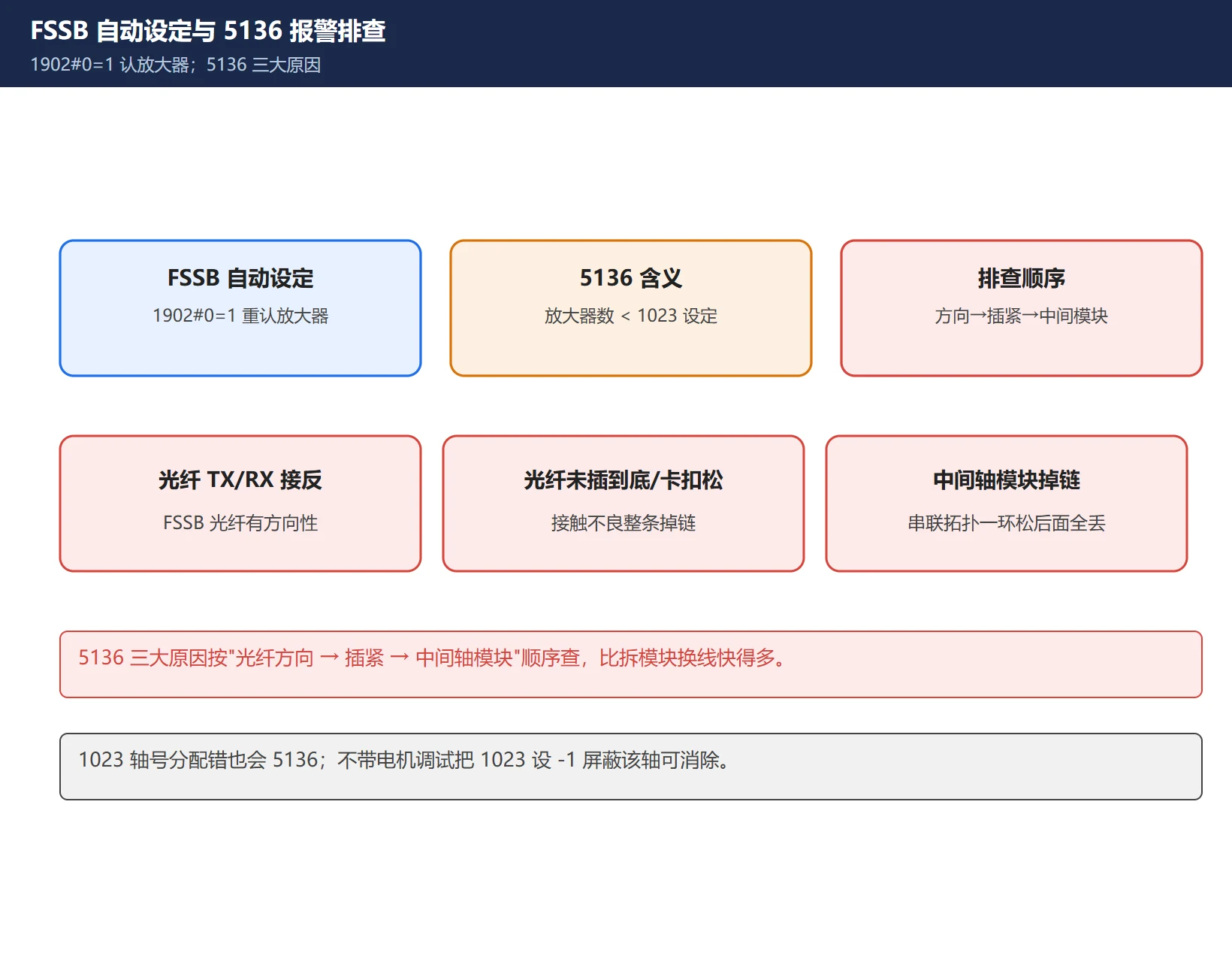Click the text '1902#0=1 重认放大器'
The height and width of the screenshot is (962, 1232).
coord(240,316)
